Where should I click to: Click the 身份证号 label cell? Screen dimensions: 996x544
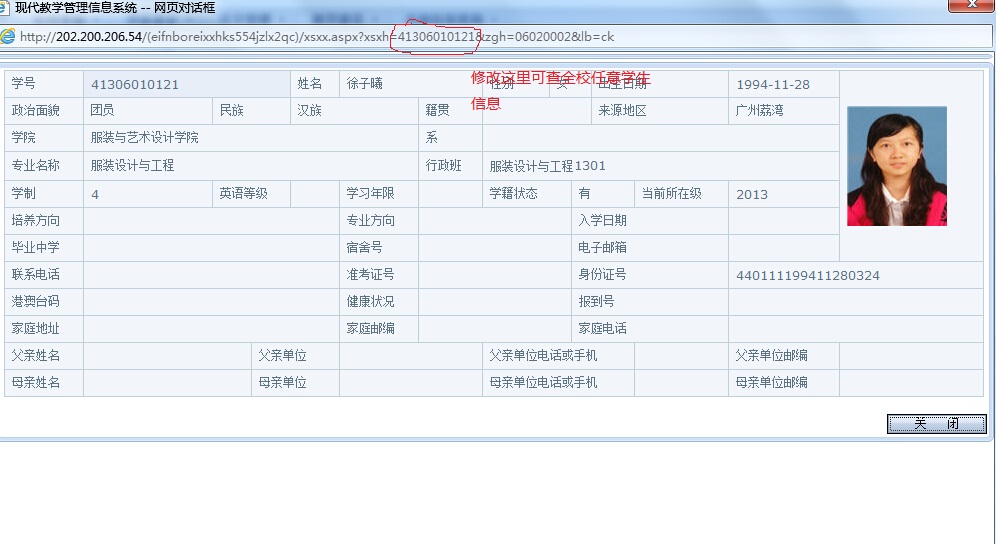point(650,275)
